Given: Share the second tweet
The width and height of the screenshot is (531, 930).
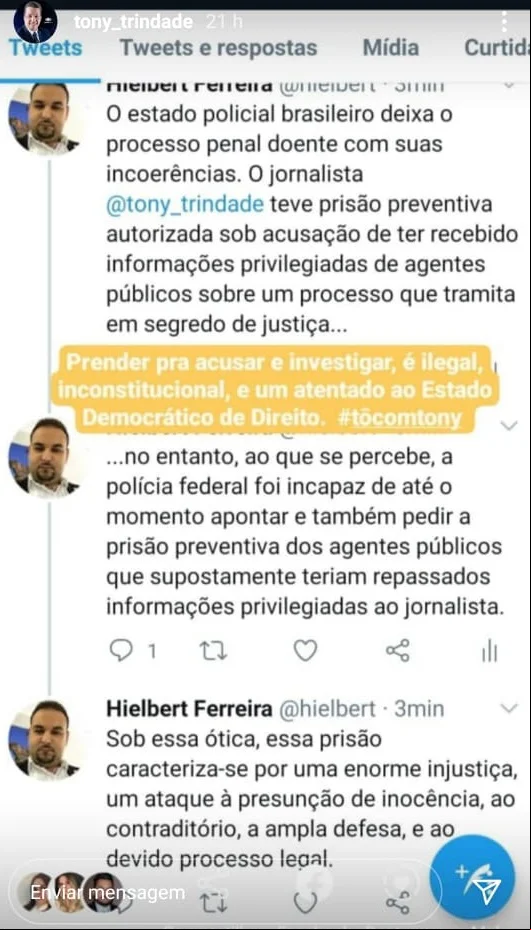Looking at the screenshot, I should click(398, 651).
